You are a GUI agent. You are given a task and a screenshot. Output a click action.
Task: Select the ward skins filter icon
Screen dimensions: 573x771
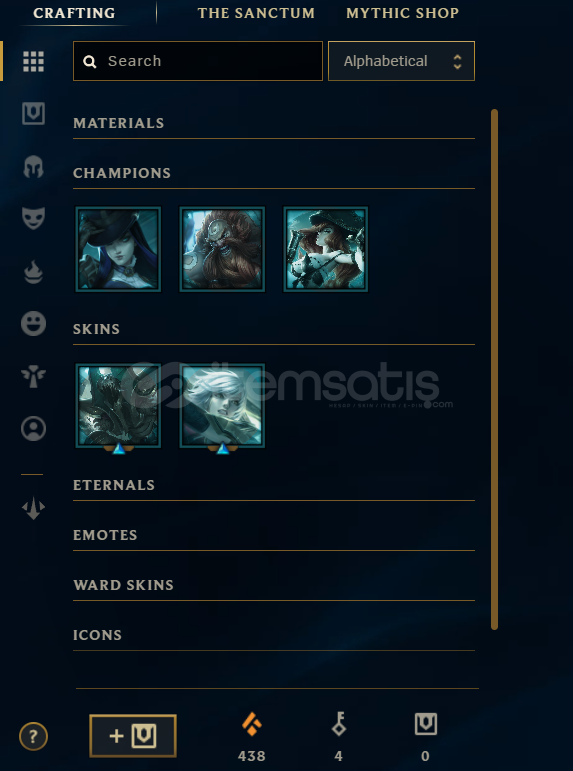pyautogui.click(x=33, y=377)
